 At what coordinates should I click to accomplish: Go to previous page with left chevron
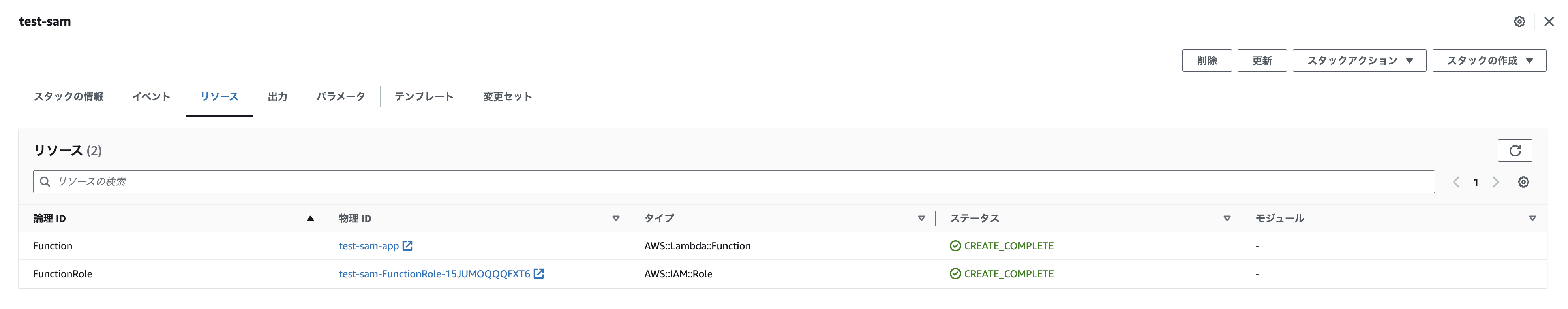tap(1456, 182)
